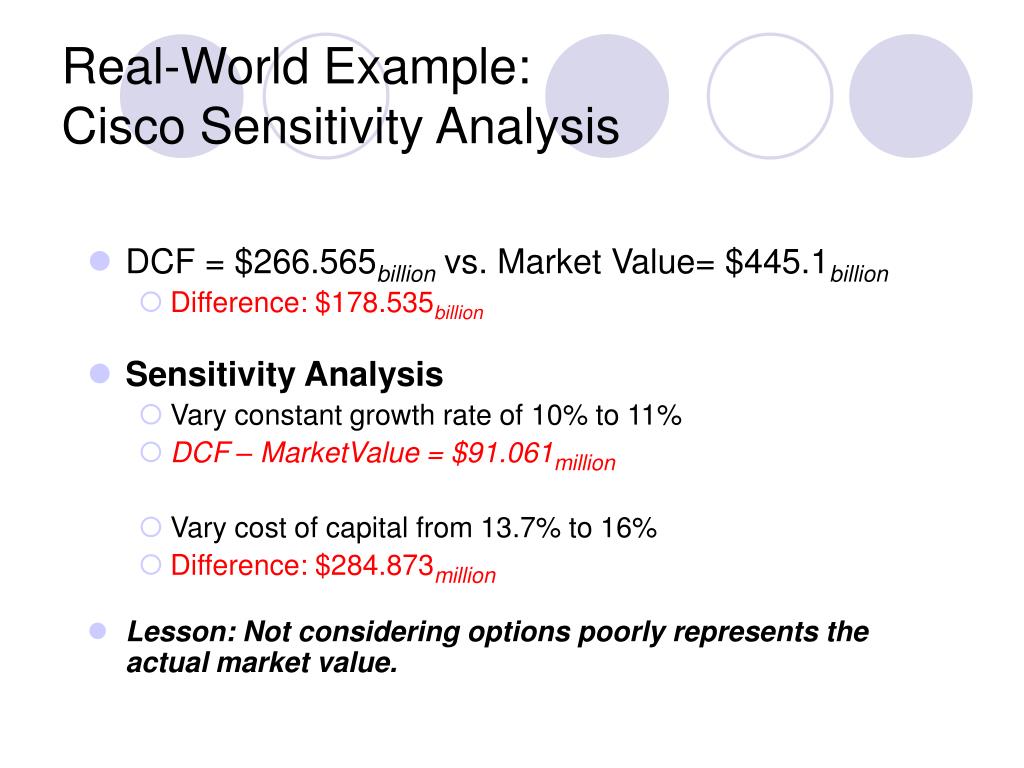Viewport: 1024px width, 768px height.
Task: Click the hollow bullet next to 'Difference: $178.535'
Action: click(x=151, y=302)
